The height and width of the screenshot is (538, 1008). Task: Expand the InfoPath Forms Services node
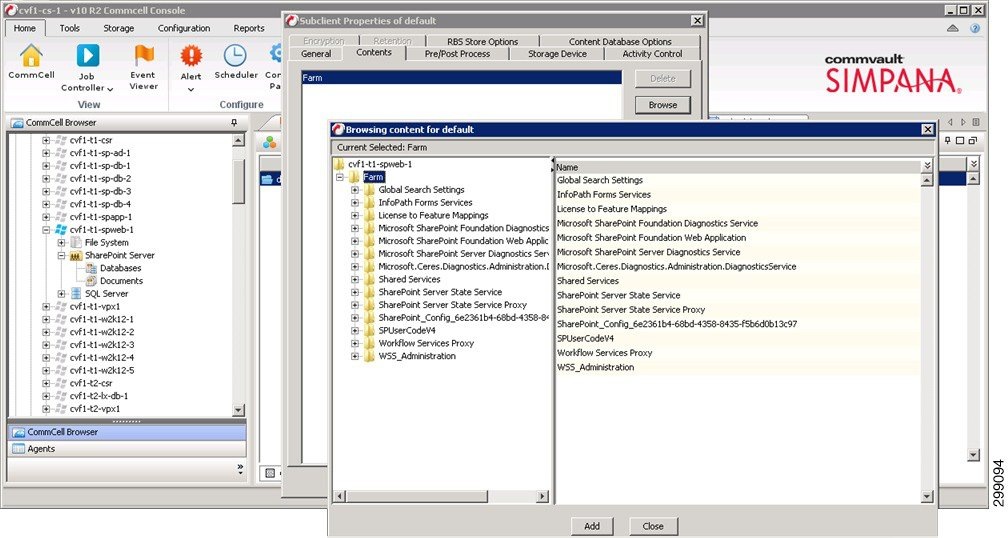[x=355, y=202]
